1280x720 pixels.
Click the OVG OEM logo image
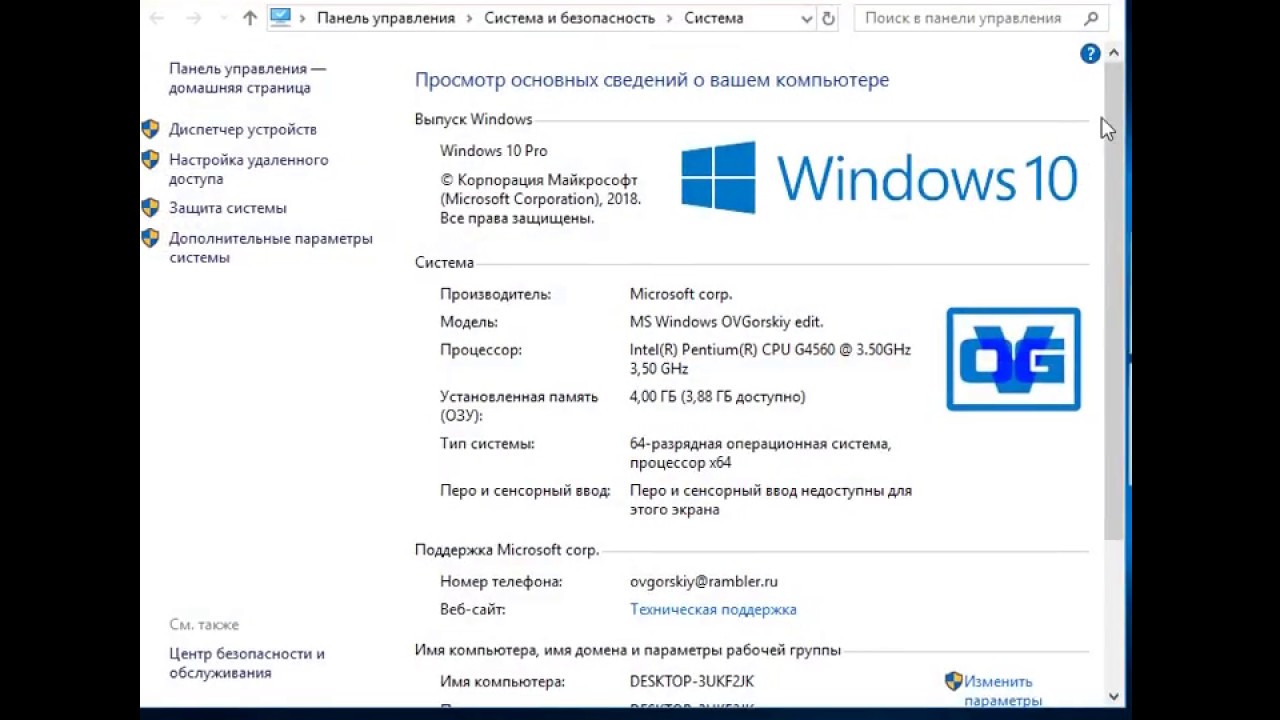pyautogui.click(x=1013, y=359)
